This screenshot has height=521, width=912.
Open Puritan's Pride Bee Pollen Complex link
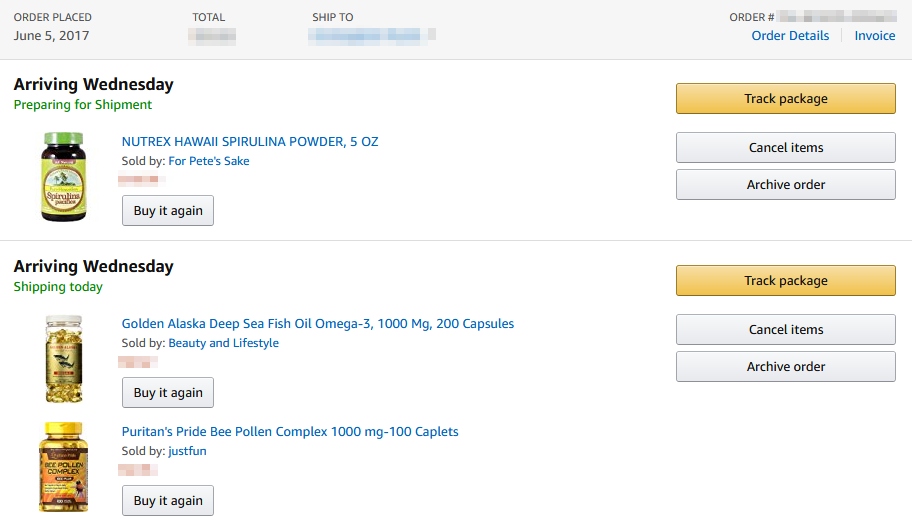click(x=290, y=432)
